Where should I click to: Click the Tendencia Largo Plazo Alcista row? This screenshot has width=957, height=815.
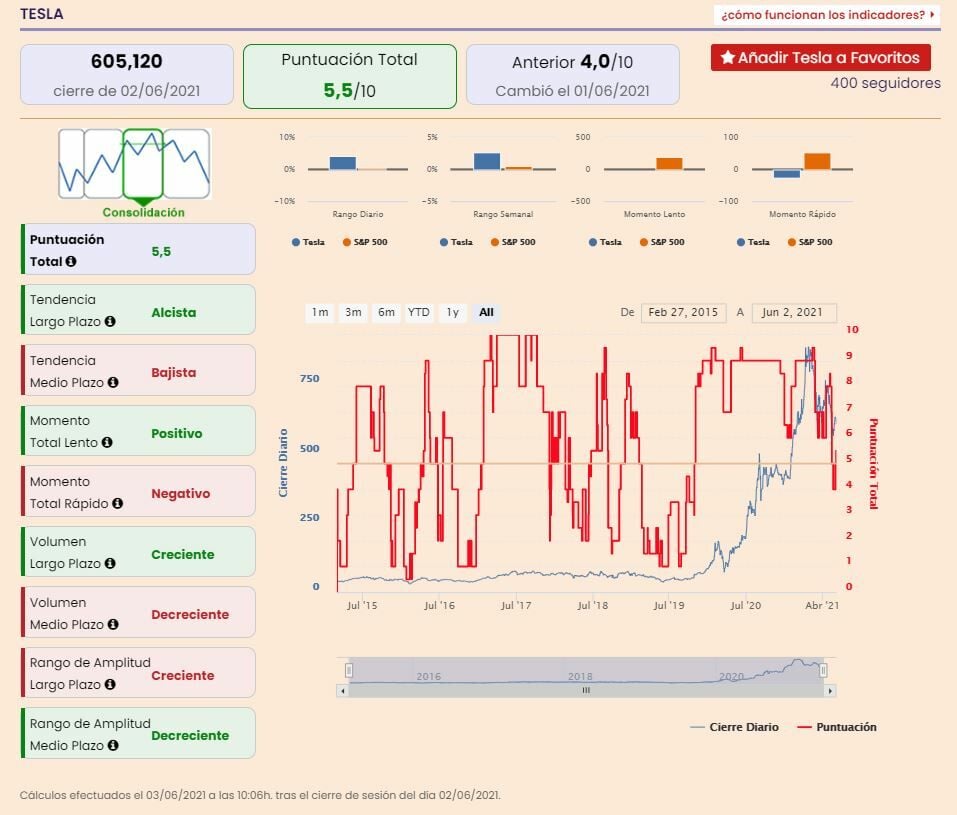139,310
